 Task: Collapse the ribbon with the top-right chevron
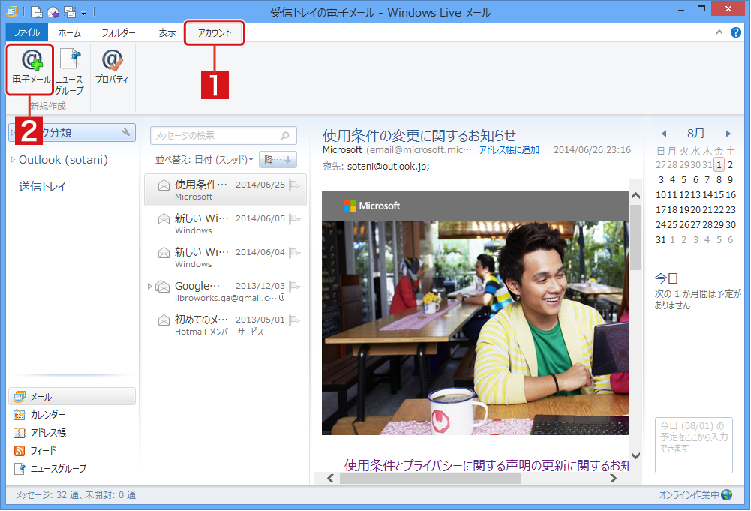click(x=720, y=33)
